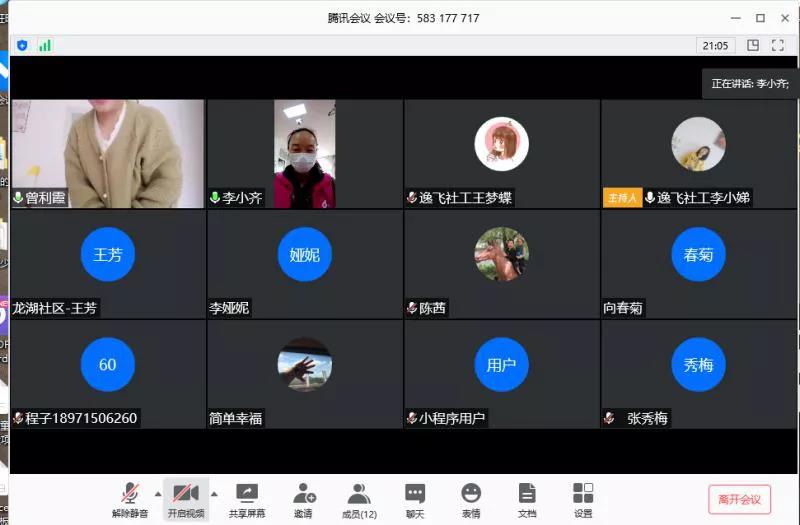Click the meeting timer showing 21:05
Screen dimensions: 800x525
pos(715,45)
